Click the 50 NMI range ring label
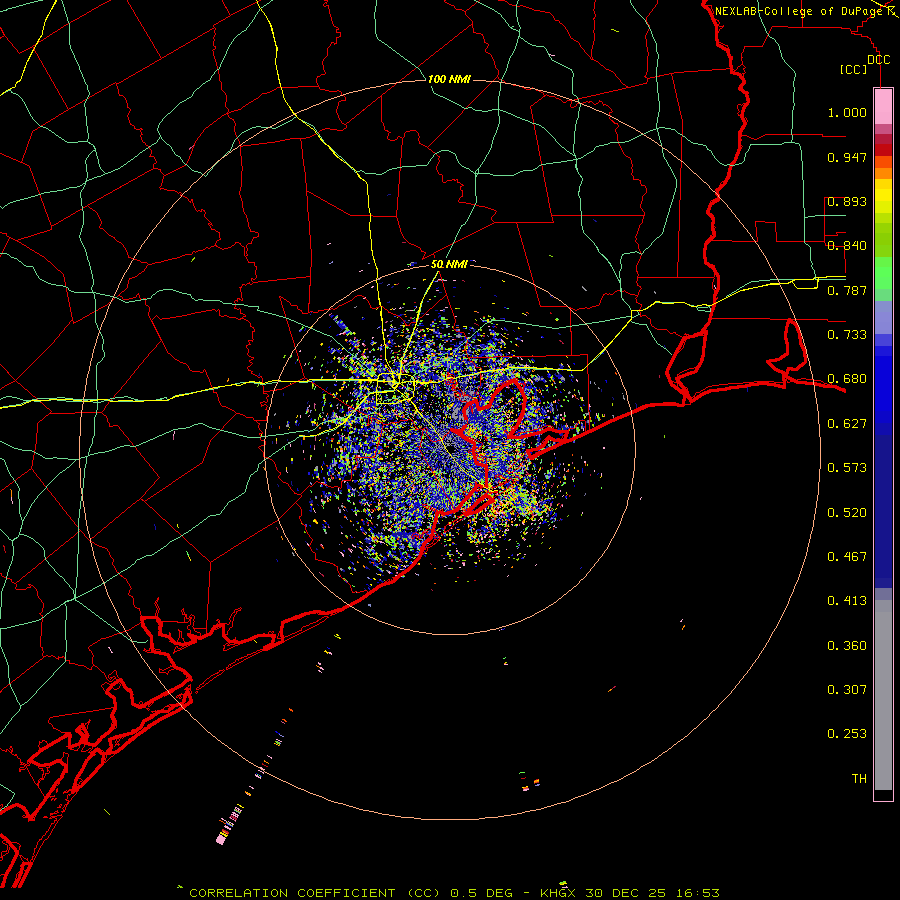This screenshot has height=900, width=900. [449, 264]
